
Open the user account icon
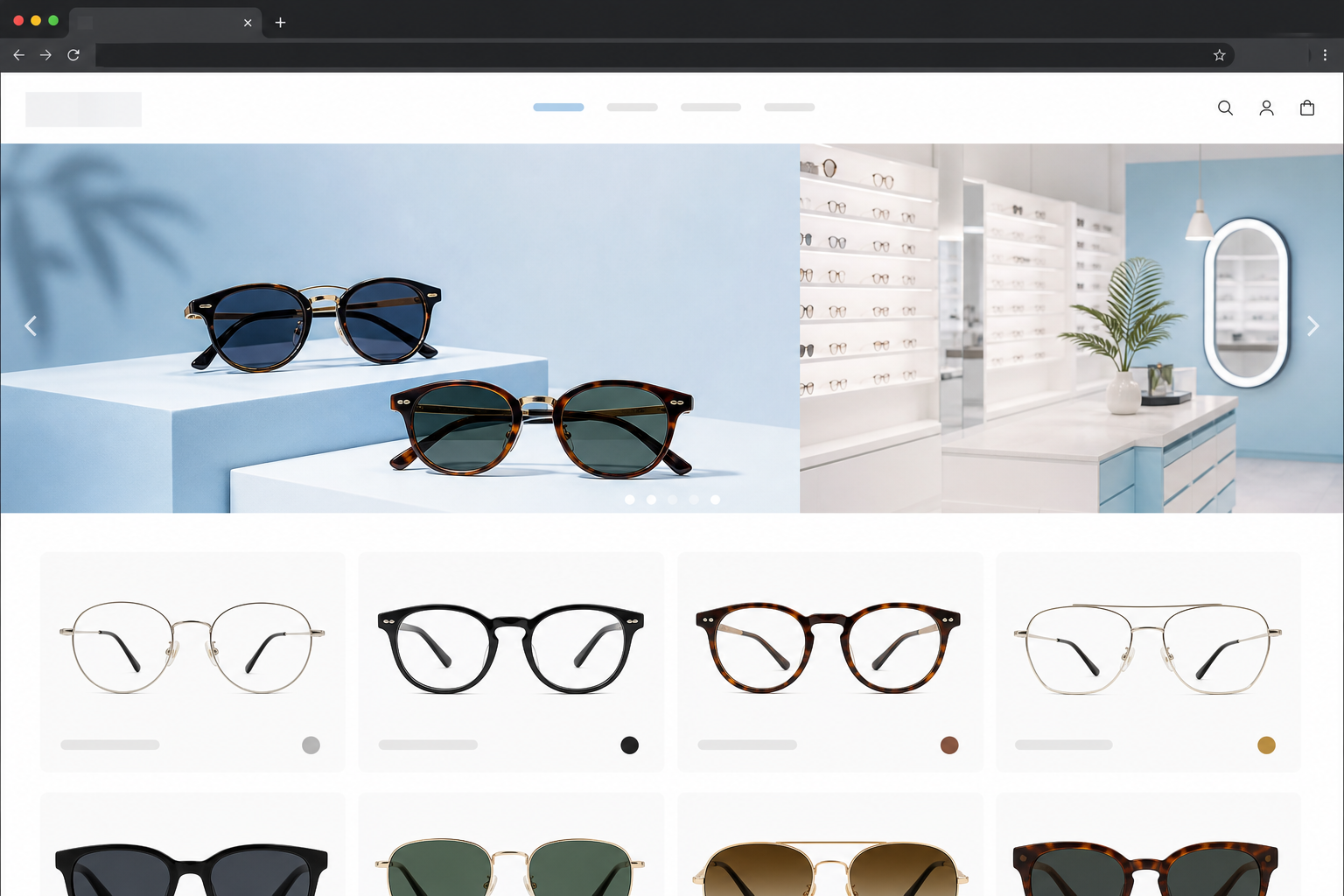(1266, 108)
